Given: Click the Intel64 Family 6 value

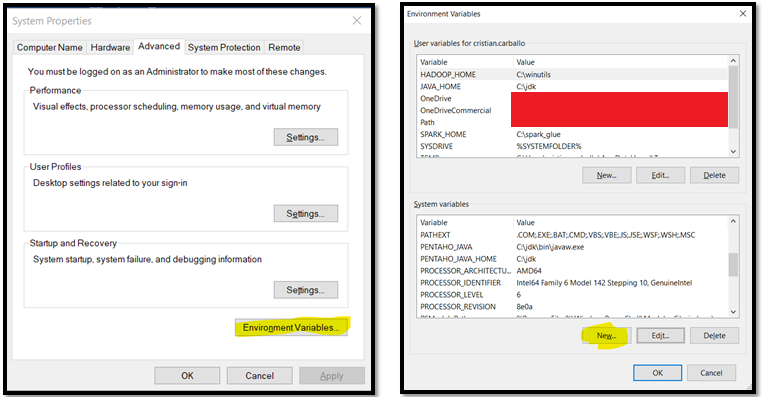Looking at the screenshot, I should click(604, 283).
